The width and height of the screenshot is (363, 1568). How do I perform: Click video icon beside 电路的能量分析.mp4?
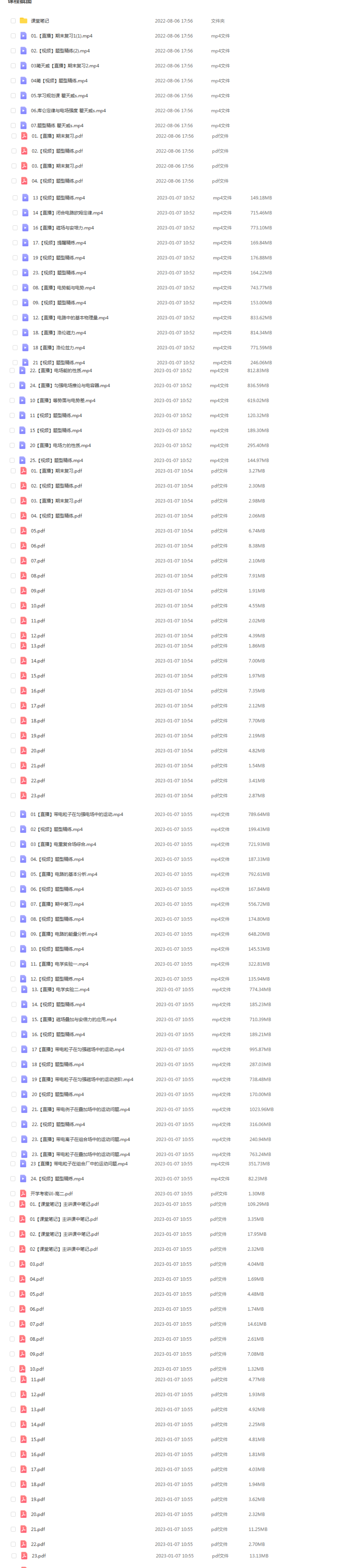(x=23, y=934)
